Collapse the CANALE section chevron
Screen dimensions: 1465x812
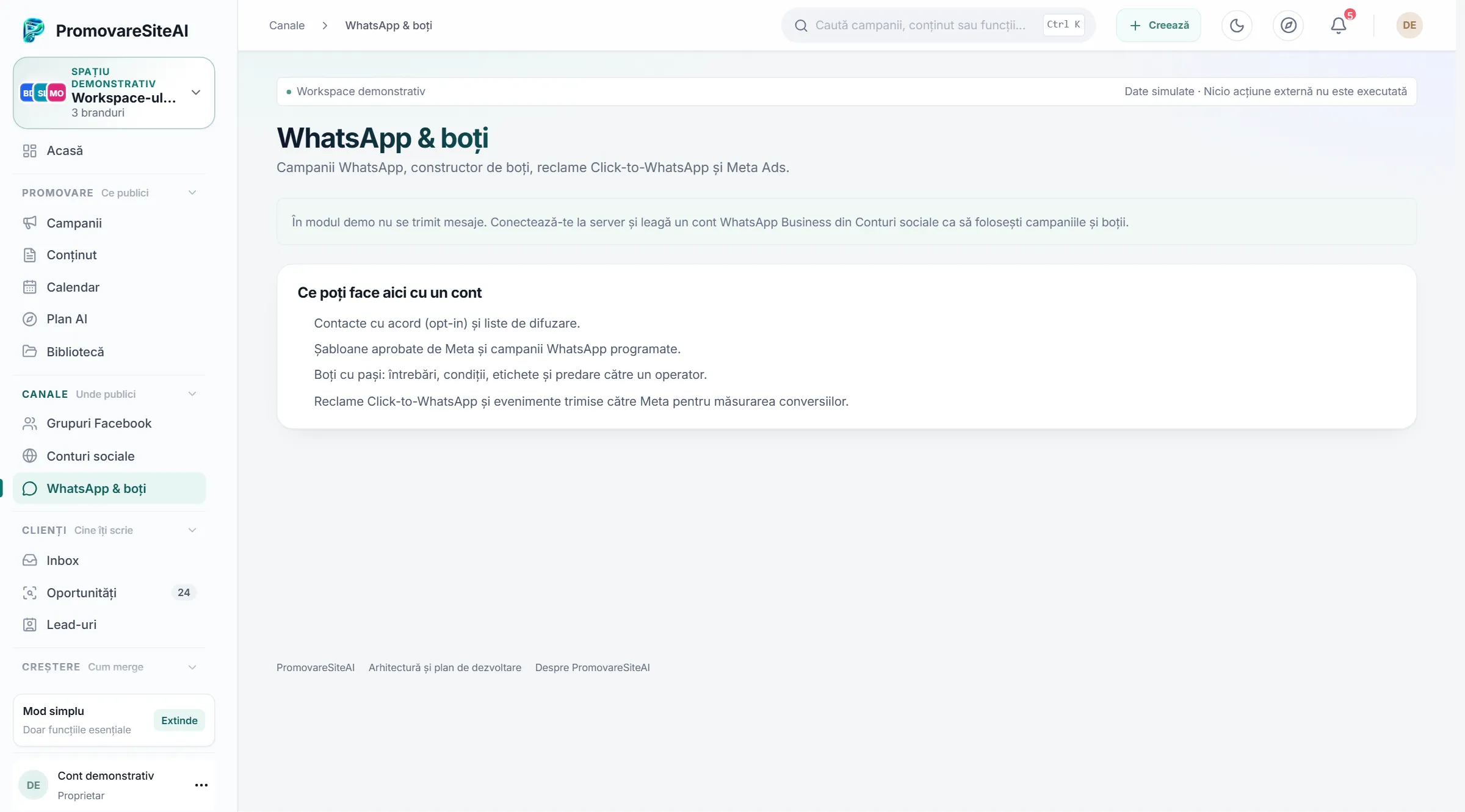click(x=192, y=394)
